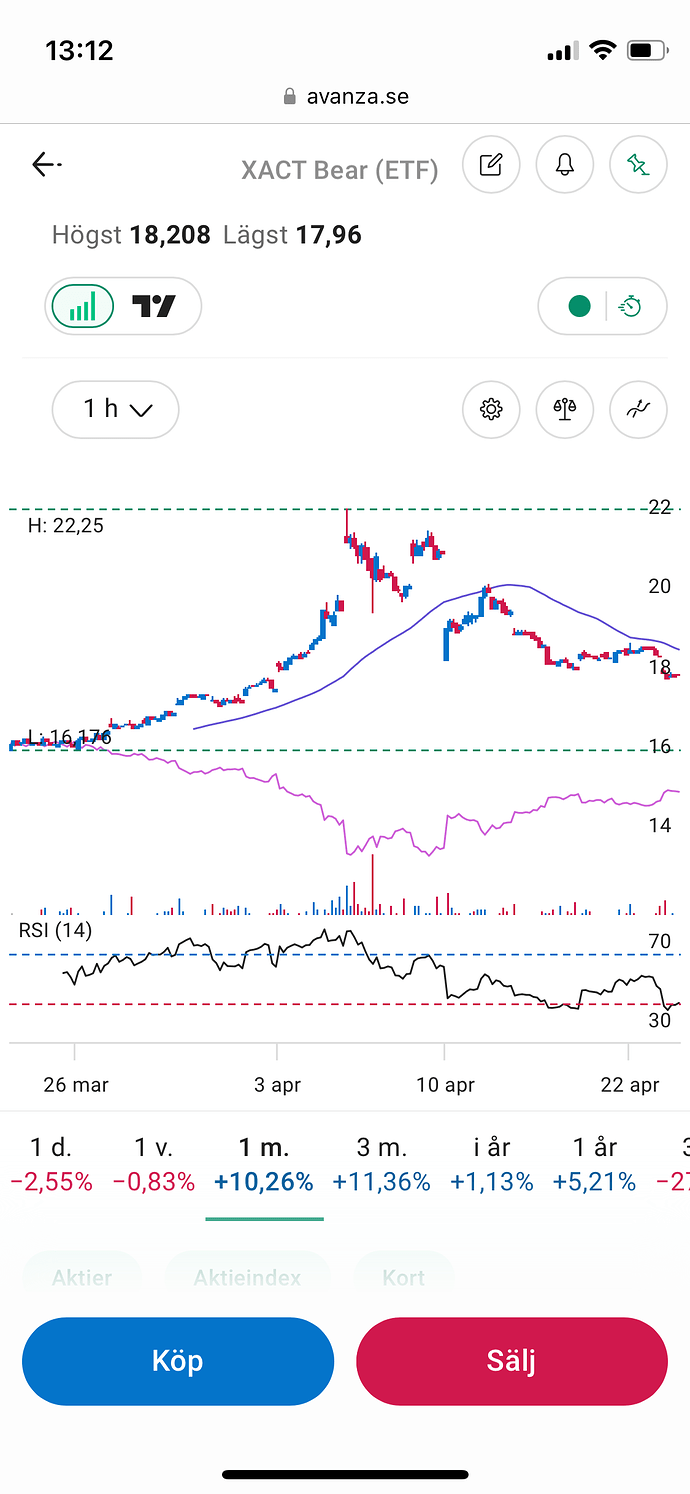The height and width of the screenshot is (1494, 690).
Task: Tap the avanza.se address bar
Action: [345, 97]
